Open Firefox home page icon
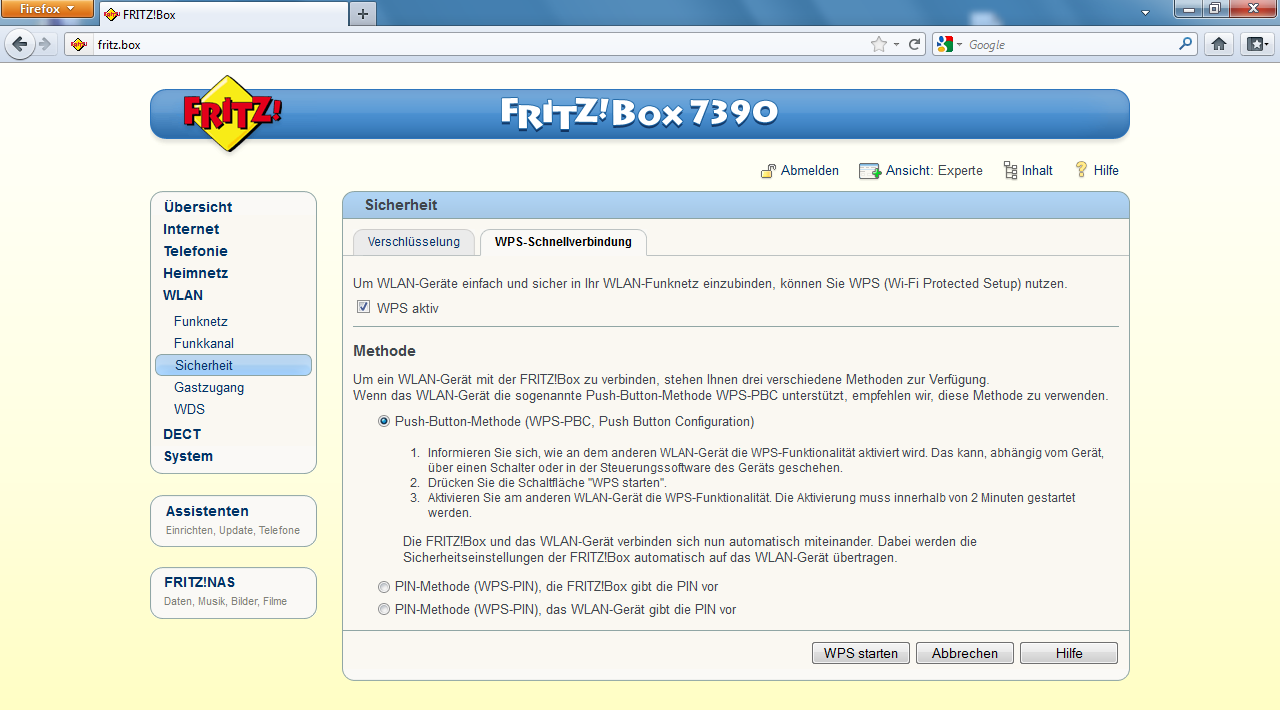1280x710 pixels. pos(1218,44)
